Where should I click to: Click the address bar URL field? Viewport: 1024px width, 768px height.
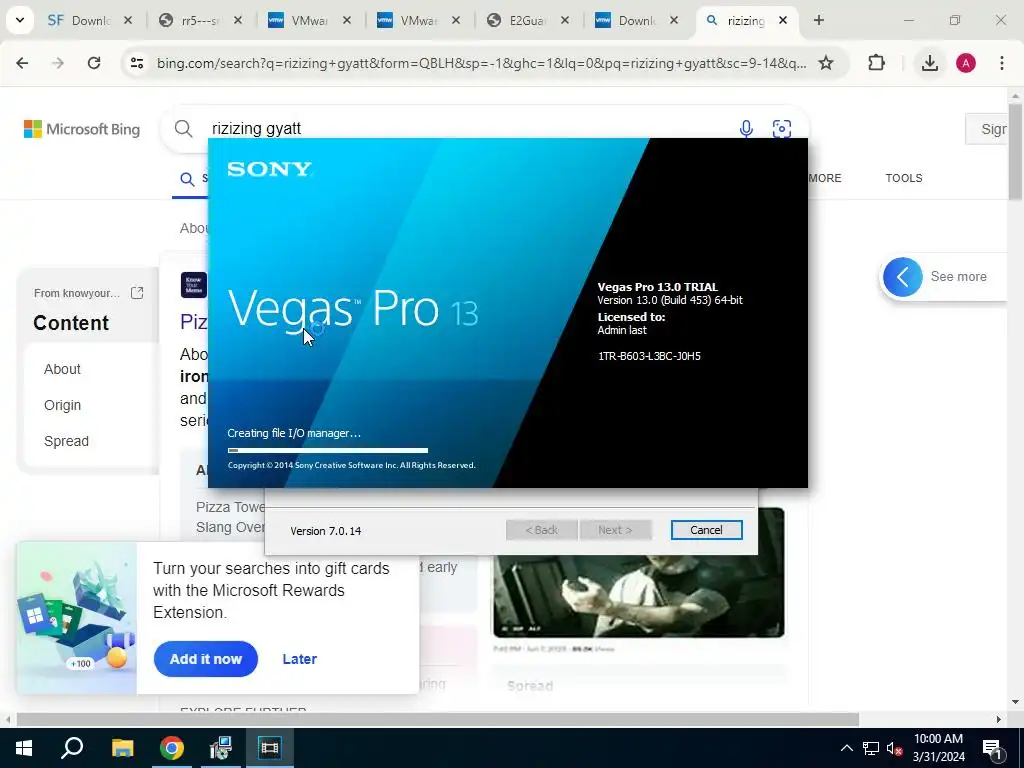click(x=481, y=63)
